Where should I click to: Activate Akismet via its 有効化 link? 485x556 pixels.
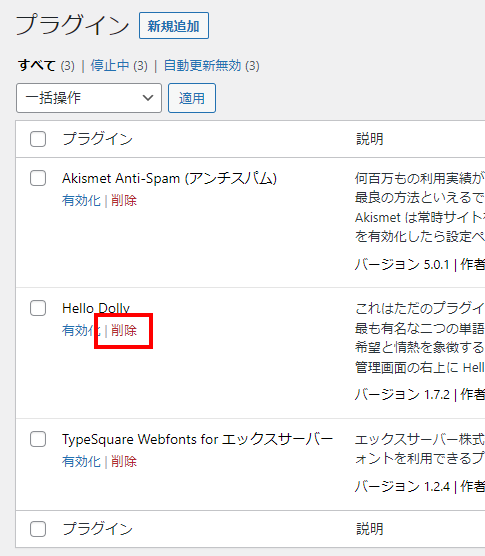pos(81,201)
